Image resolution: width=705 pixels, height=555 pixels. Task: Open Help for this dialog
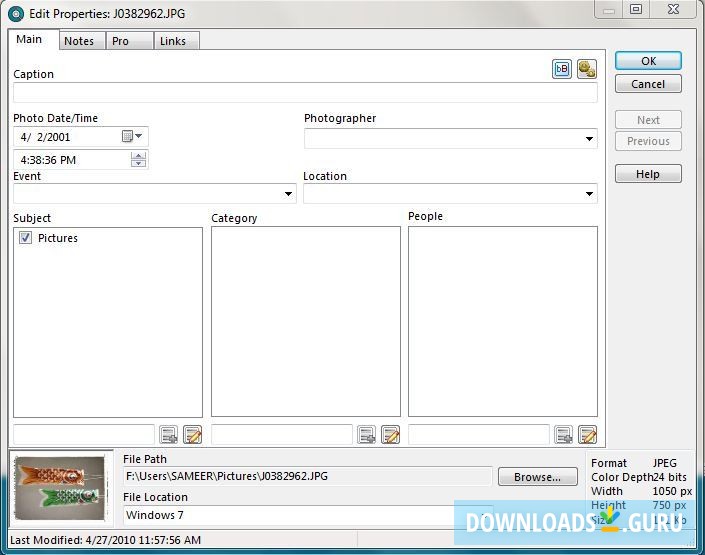click(648, 174)
